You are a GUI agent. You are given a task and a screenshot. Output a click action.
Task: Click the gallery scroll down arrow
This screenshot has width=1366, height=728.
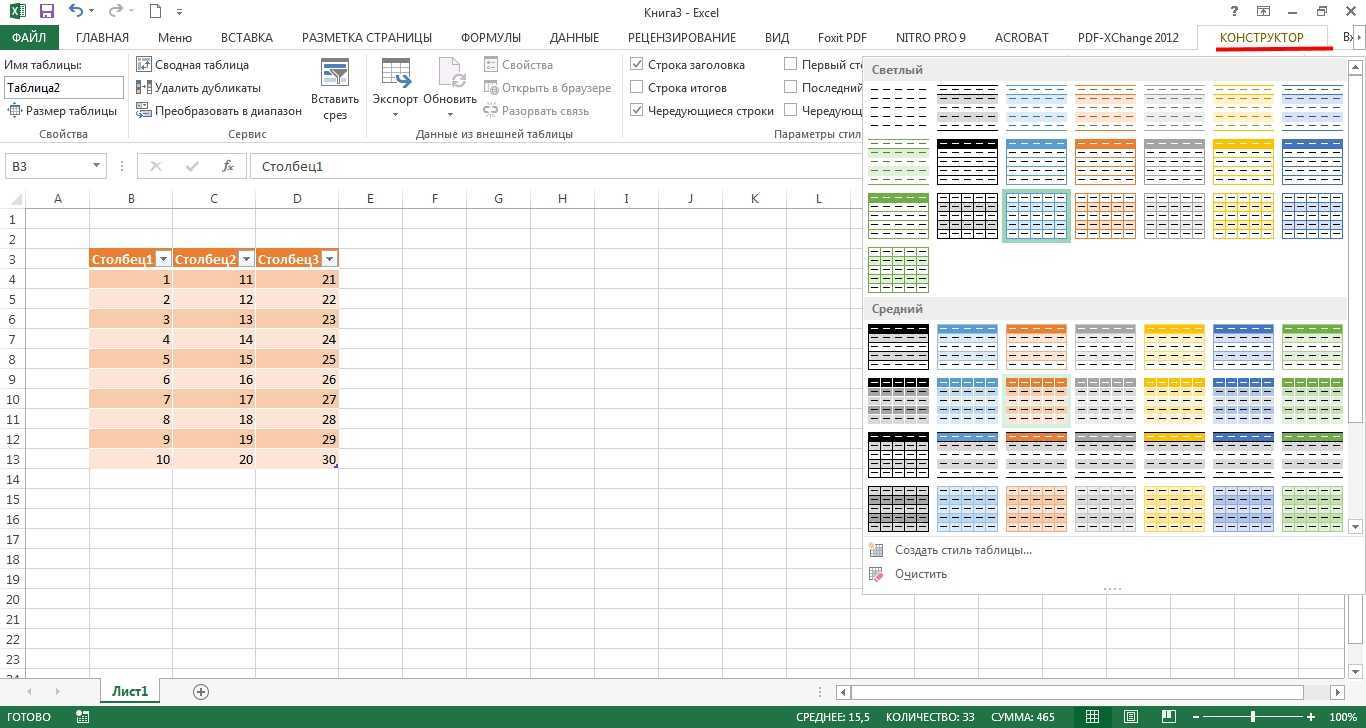tap(1356, 526)
